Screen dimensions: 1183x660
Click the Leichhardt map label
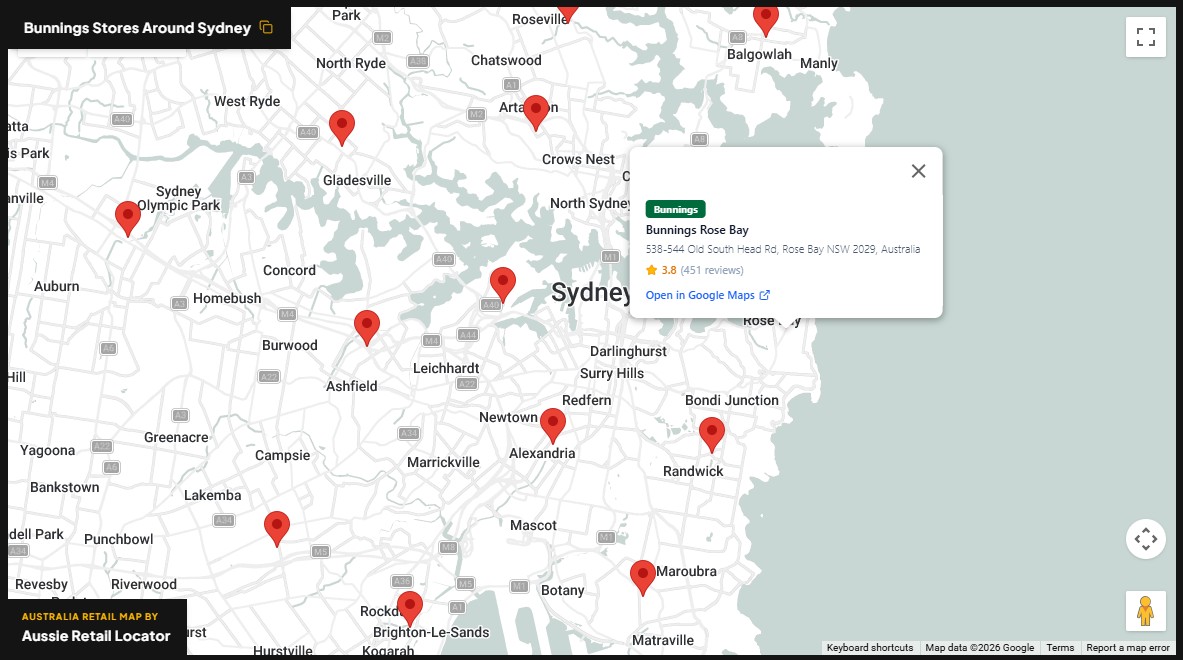point(446,368)
